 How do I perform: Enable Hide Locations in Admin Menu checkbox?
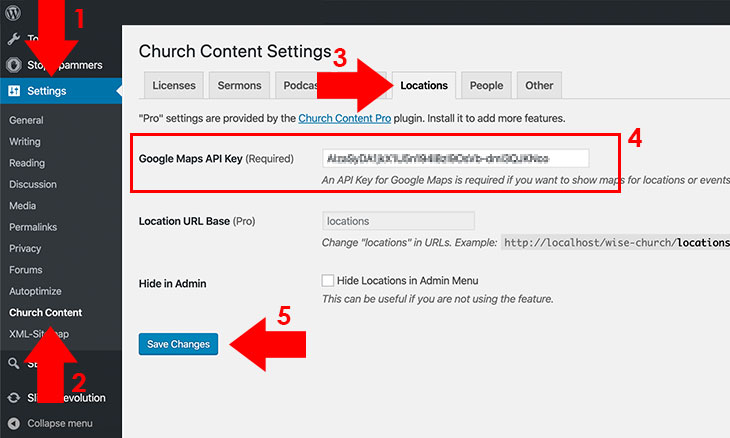click(328, 280)
